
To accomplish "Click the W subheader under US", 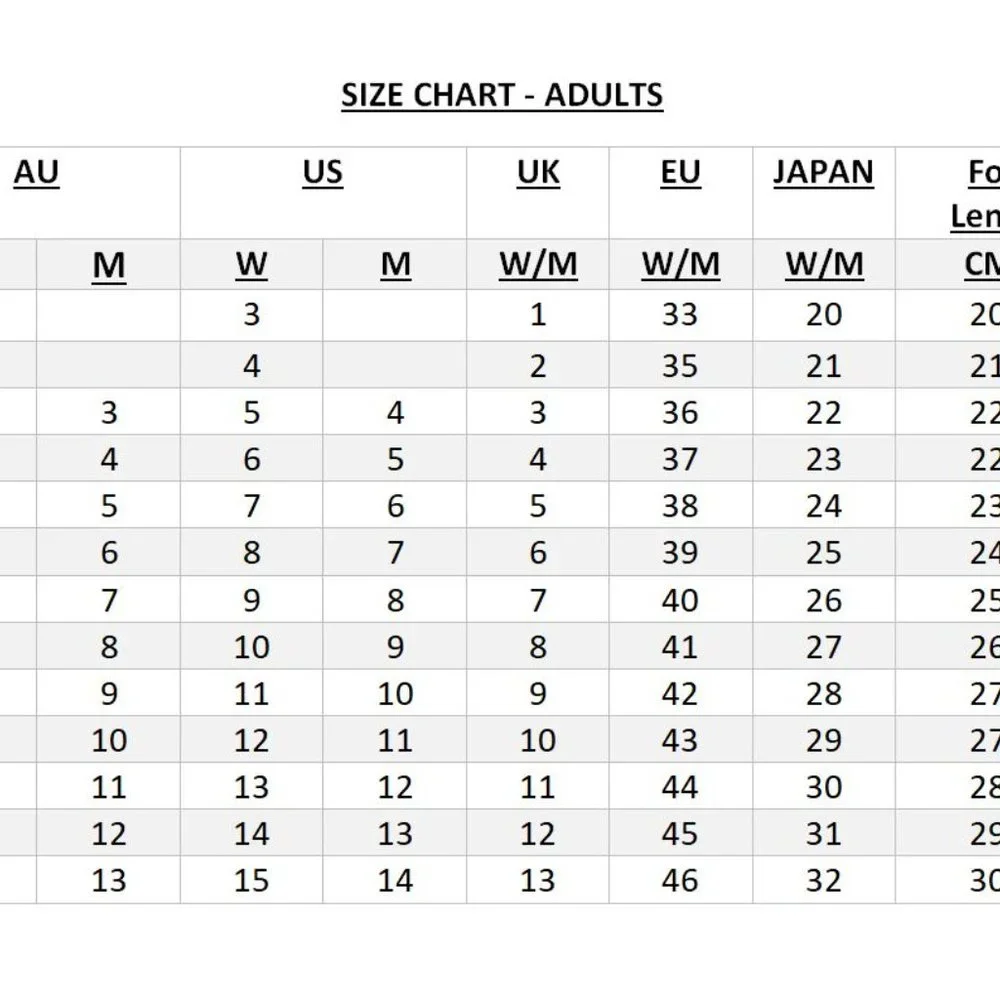I will [x=251, y=265].
